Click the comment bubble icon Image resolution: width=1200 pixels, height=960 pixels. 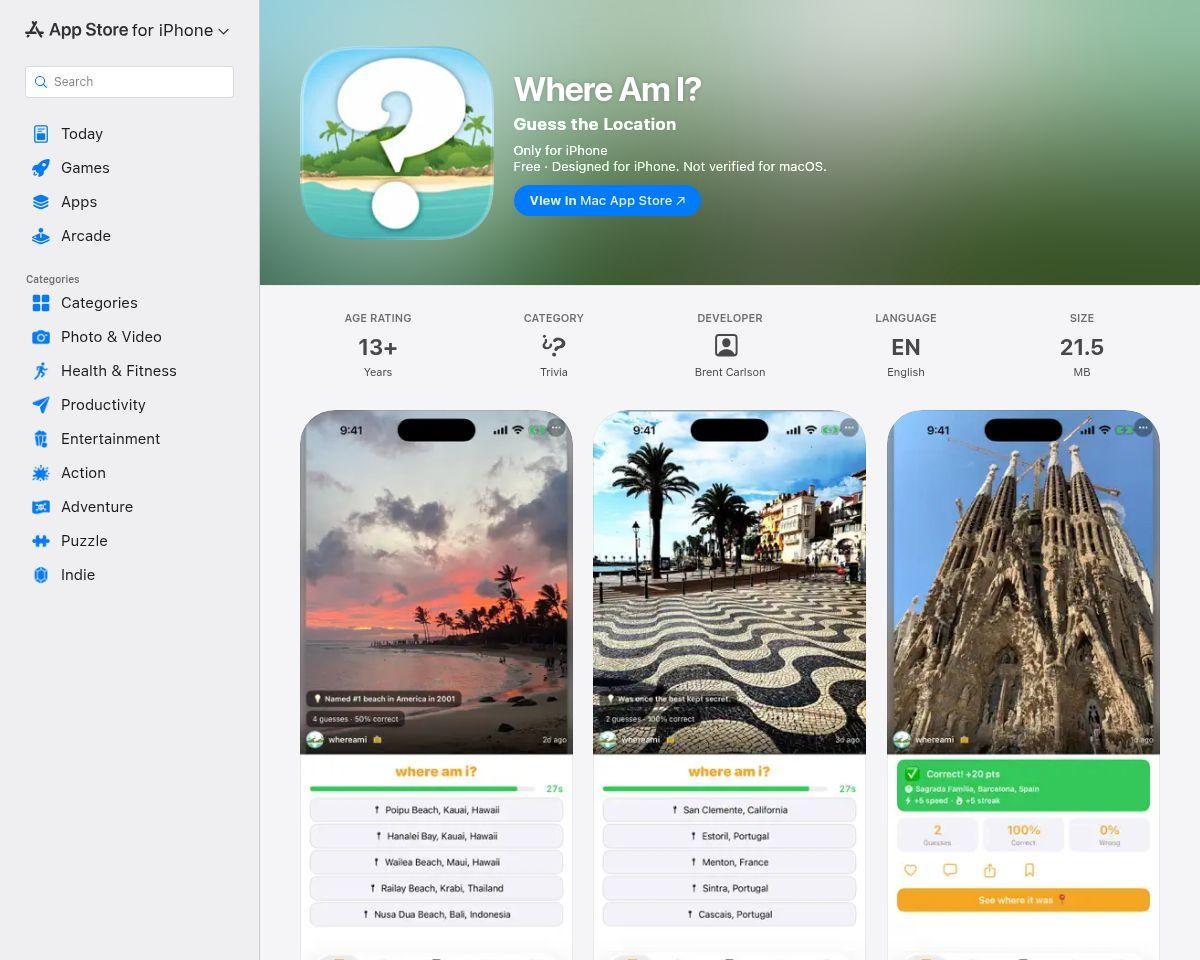point(950,870)
